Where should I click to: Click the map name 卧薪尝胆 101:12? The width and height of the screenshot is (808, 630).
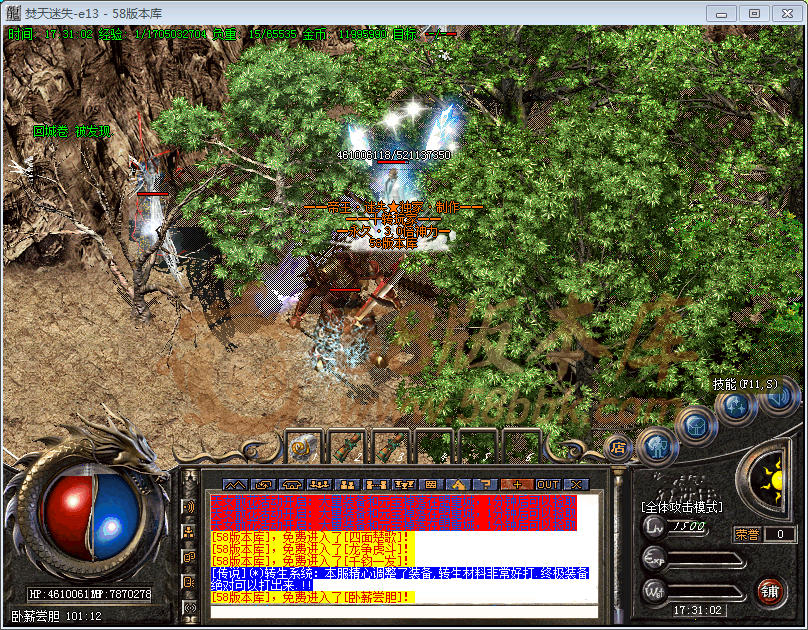pyautogui.click(x=56, y=616)
